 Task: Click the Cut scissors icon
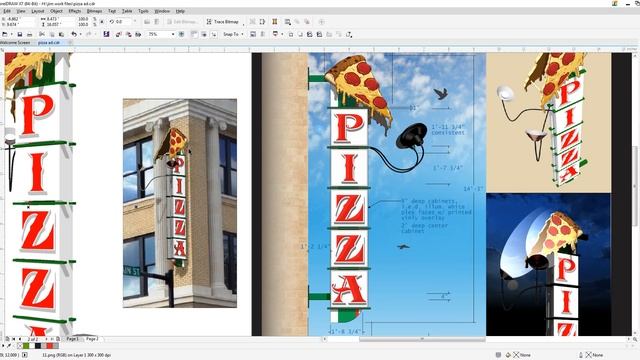[x=42, y=34]
